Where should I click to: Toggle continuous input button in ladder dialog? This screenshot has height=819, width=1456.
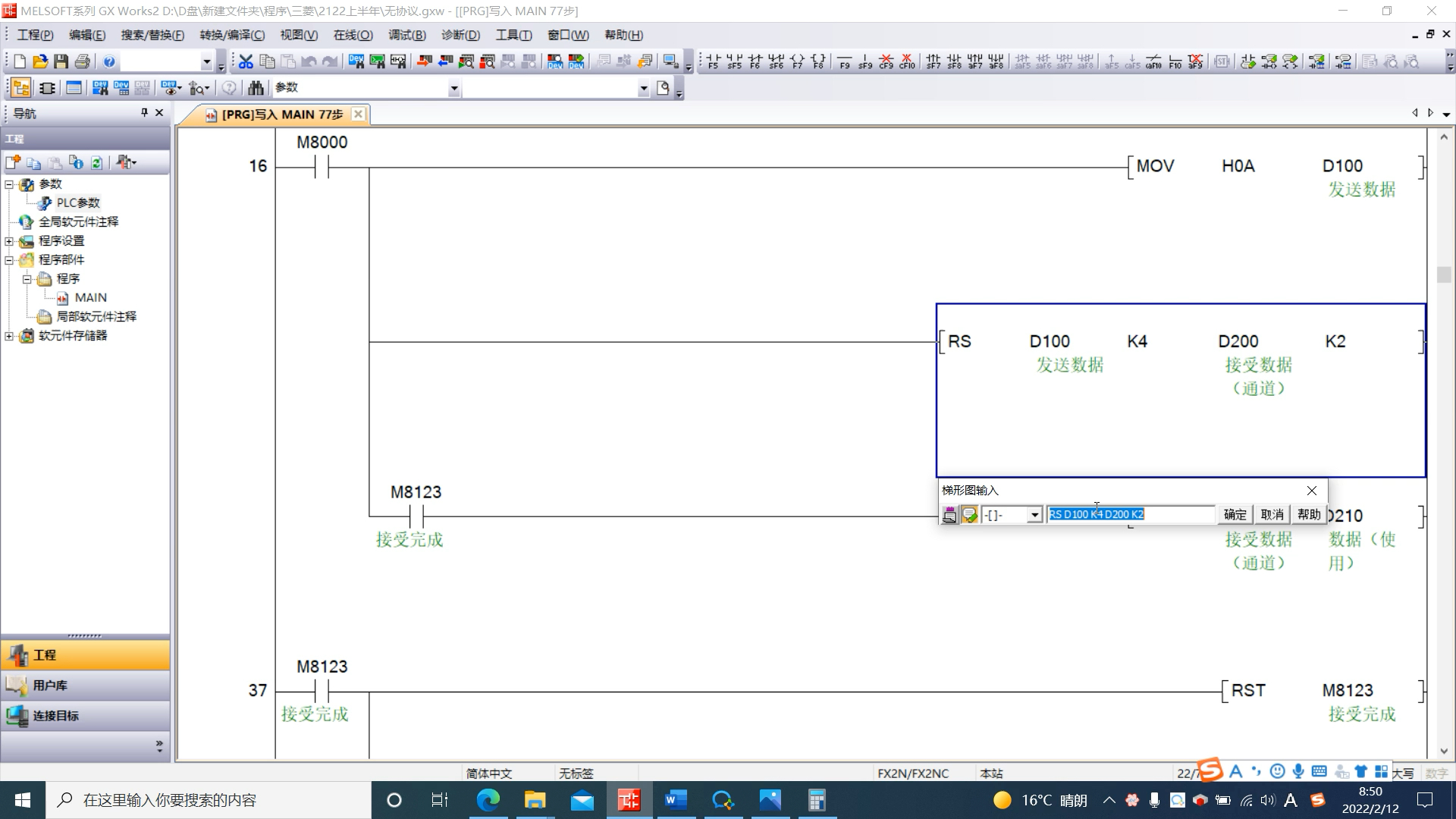click(949, 515)
